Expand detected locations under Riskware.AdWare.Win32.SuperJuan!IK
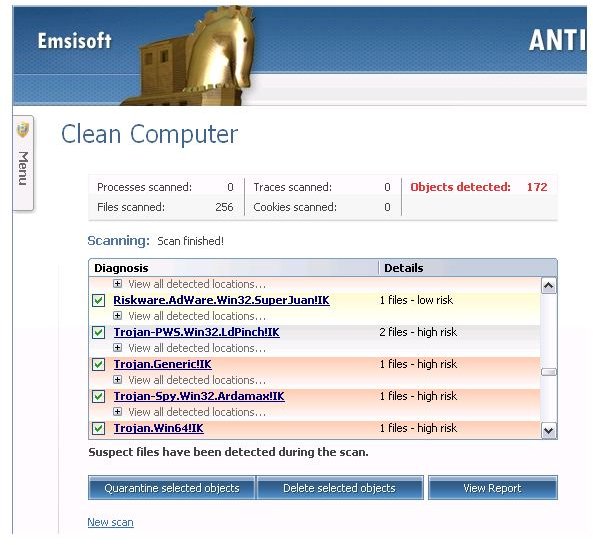Viewport: 593px width, 545px height. tap(118, 316)
